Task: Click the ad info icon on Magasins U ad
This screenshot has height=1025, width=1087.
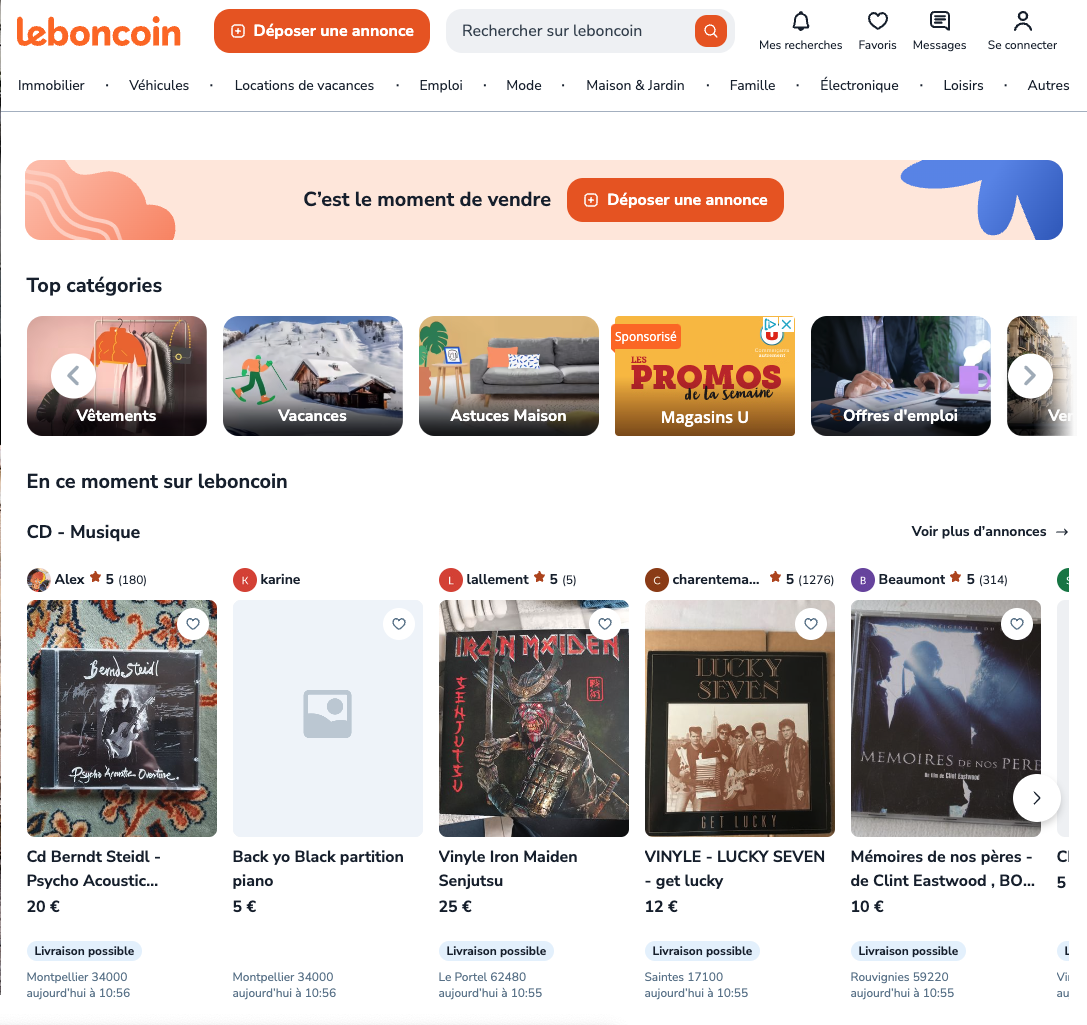Action: (x=770, y=324)
